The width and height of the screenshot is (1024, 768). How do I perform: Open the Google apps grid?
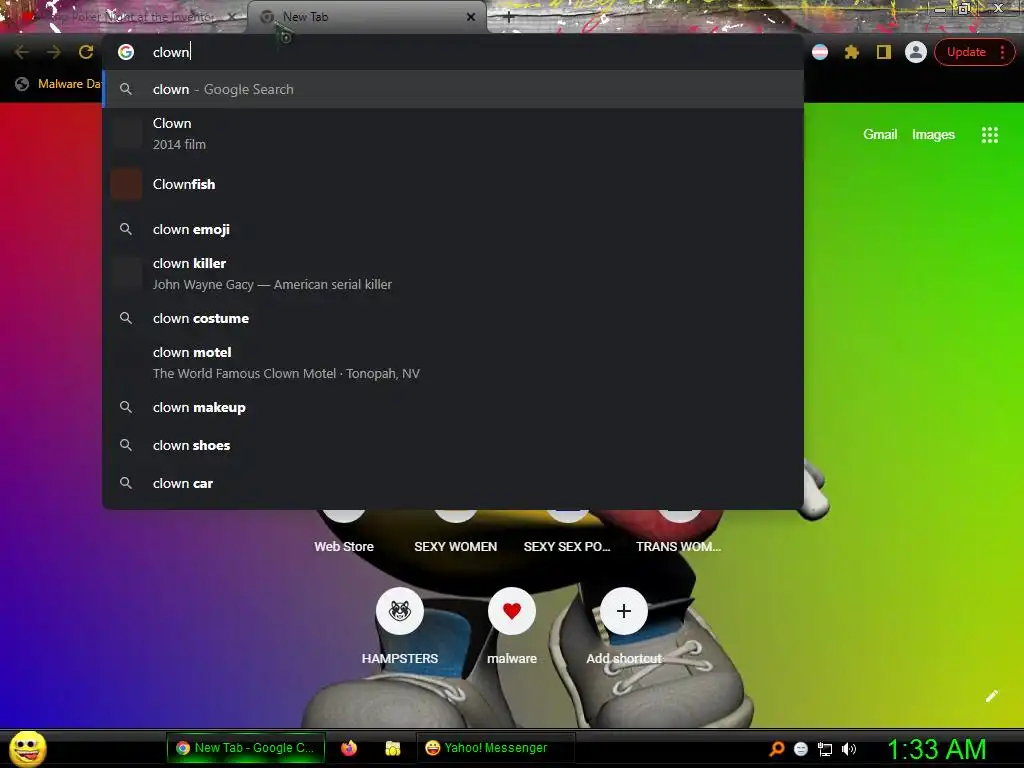tap(989, 135)
